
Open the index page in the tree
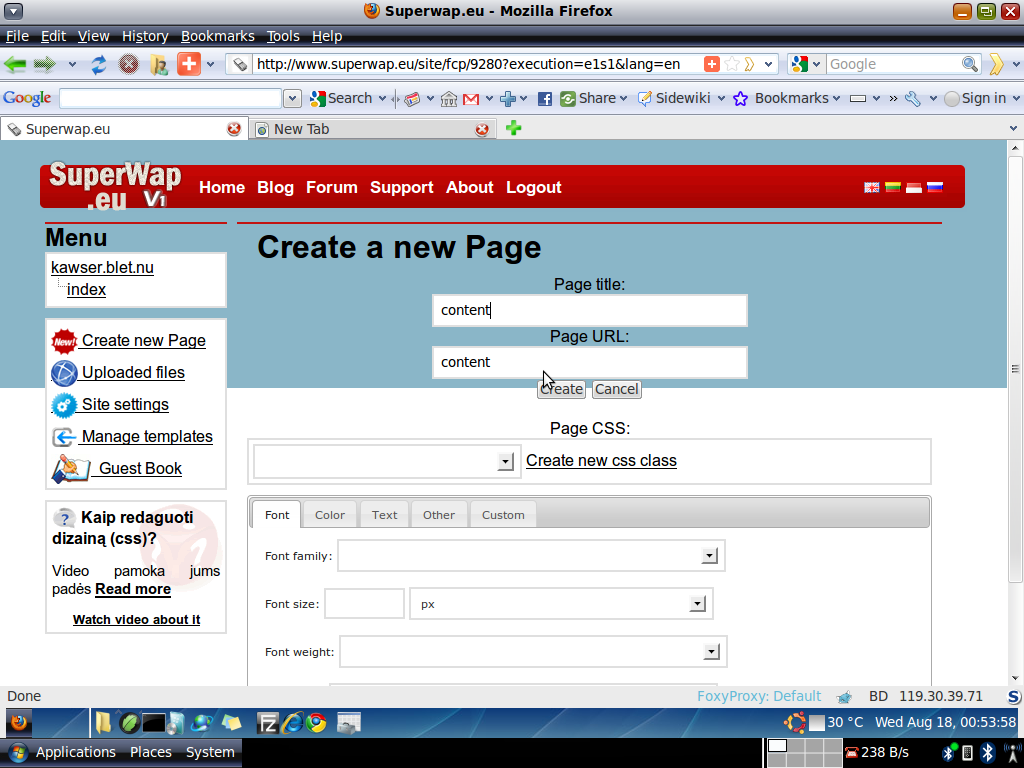pyautogui.click(x=86, y=289)
